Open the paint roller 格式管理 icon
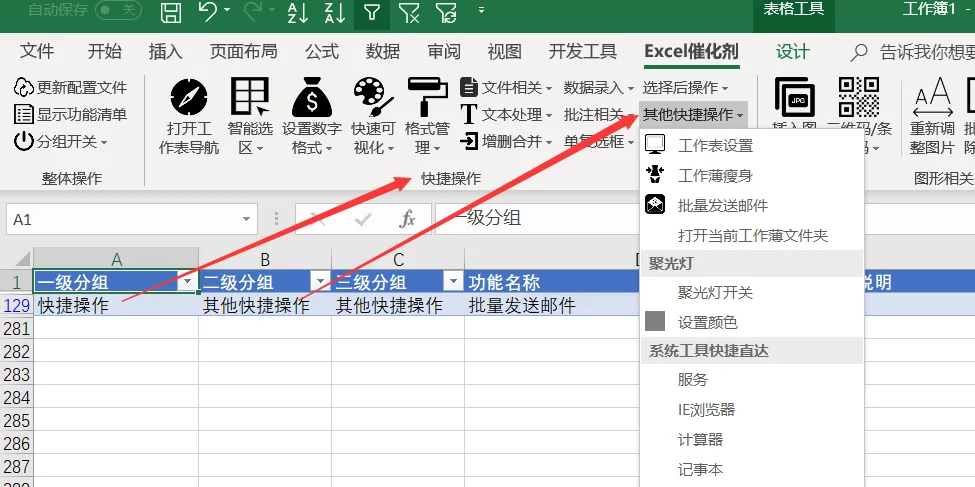Image resolution: width=975 pixels, height=487 pixels. tap(427, 97)
